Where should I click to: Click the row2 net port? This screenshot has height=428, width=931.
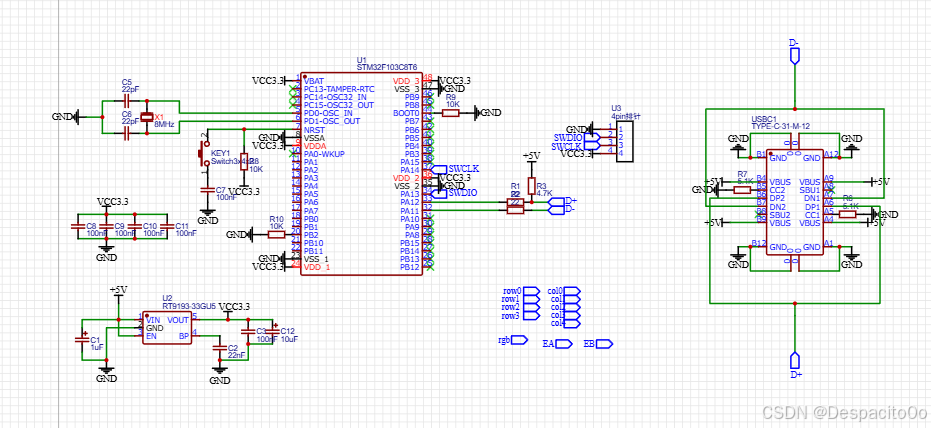coord(531,307)
